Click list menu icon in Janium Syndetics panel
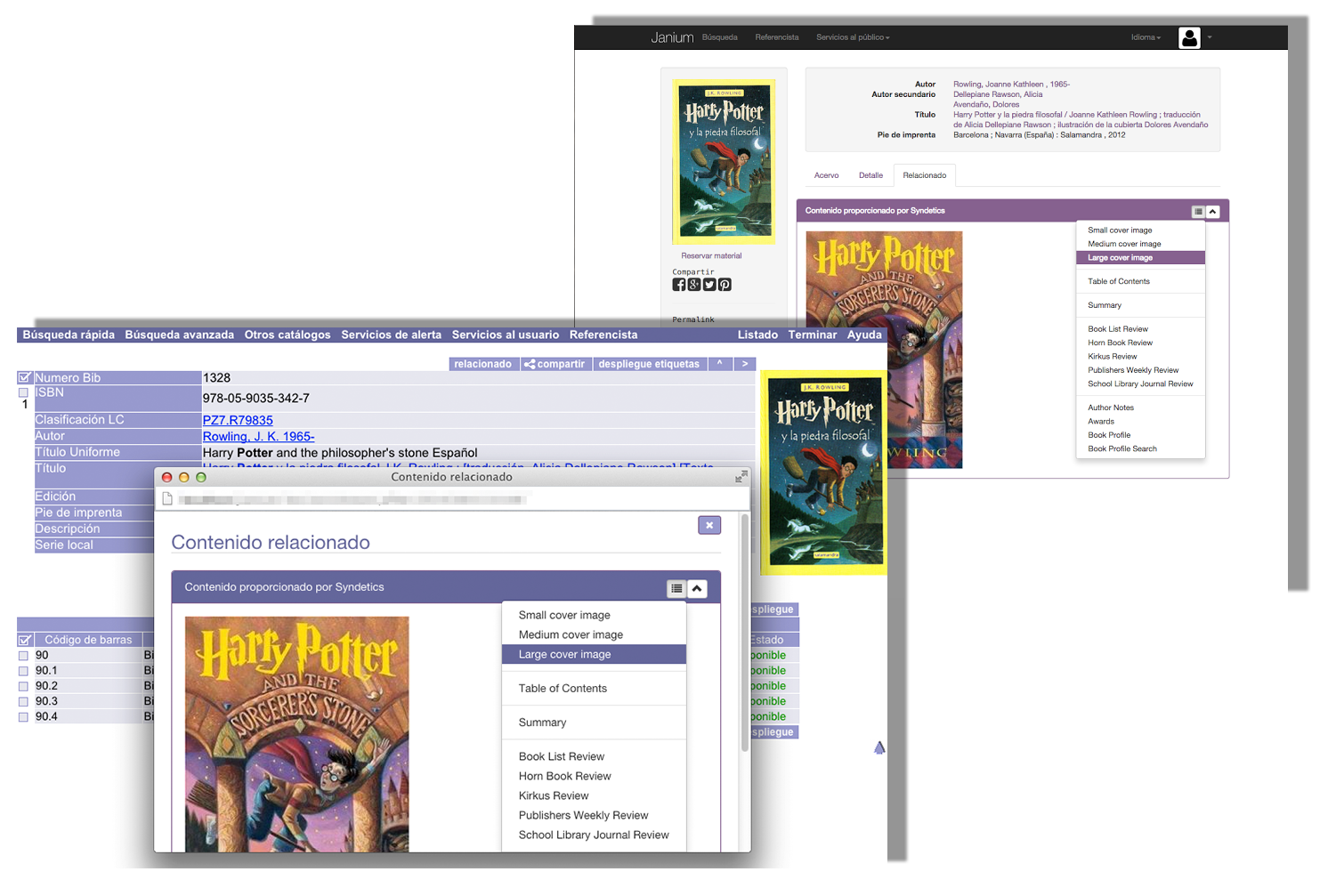The height and width of the screenshot is (896, 1336). click(1198, 212)
